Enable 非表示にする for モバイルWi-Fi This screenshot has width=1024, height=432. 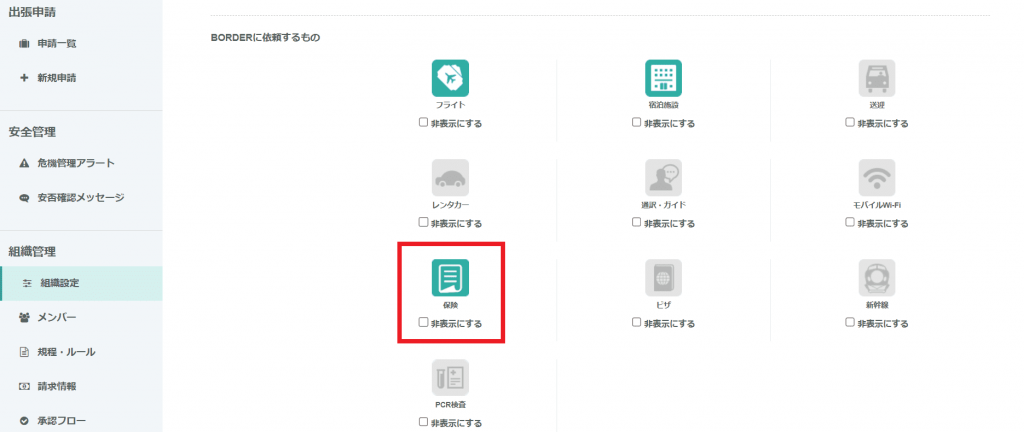[x=850, y=223]
